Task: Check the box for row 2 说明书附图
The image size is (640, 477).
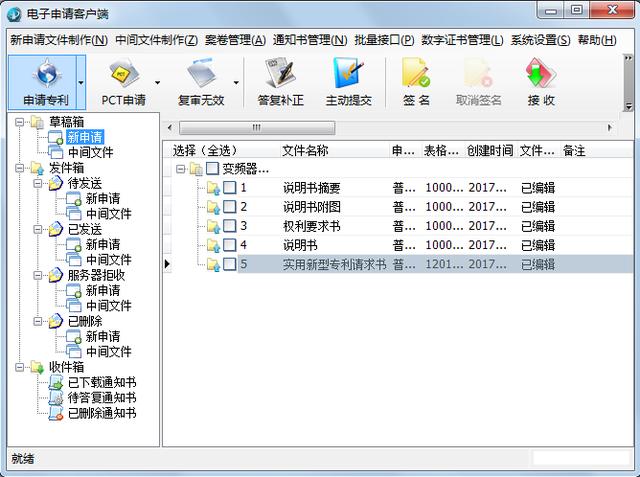Action: (229, 207)
